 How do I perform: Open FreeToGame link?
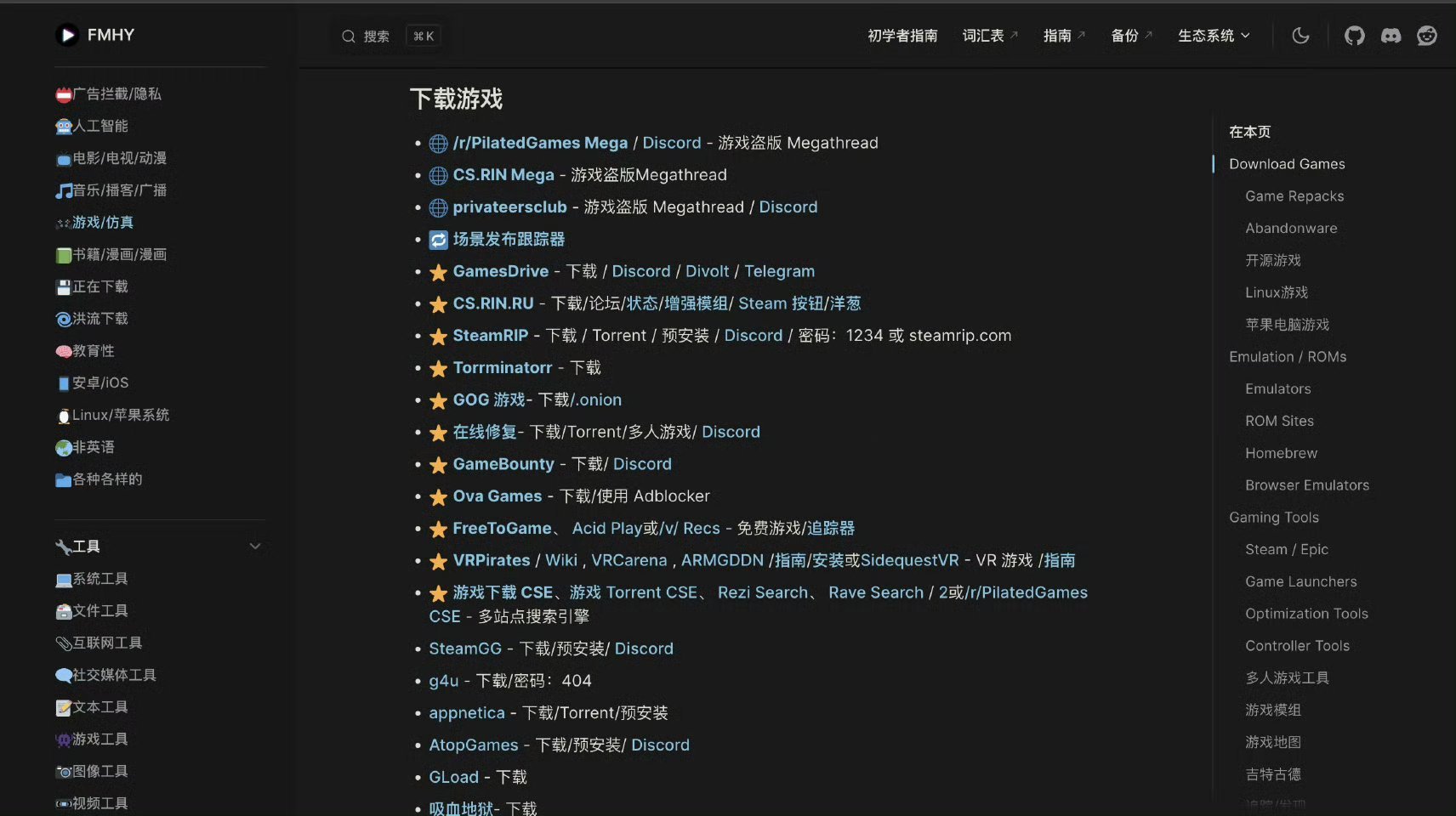pyautogui.click(x=502, y=529)
